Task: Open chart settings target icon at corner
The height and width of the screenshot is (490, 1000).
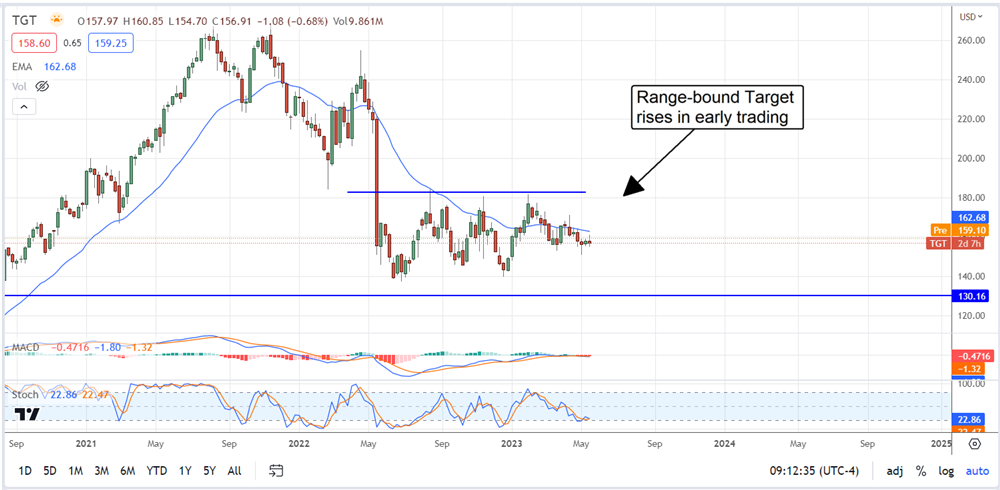Action: (x=974, y=443)
